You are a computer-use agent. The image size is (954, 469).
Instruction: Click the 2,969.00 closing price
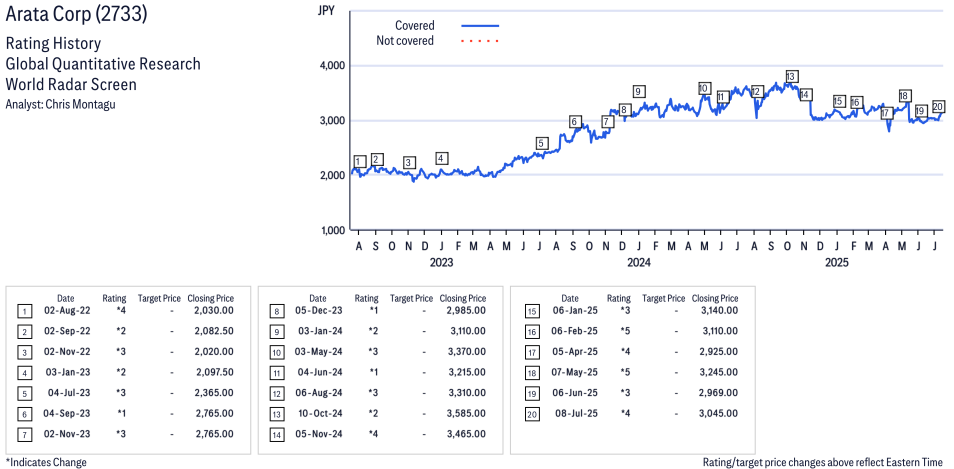point(719,393)
